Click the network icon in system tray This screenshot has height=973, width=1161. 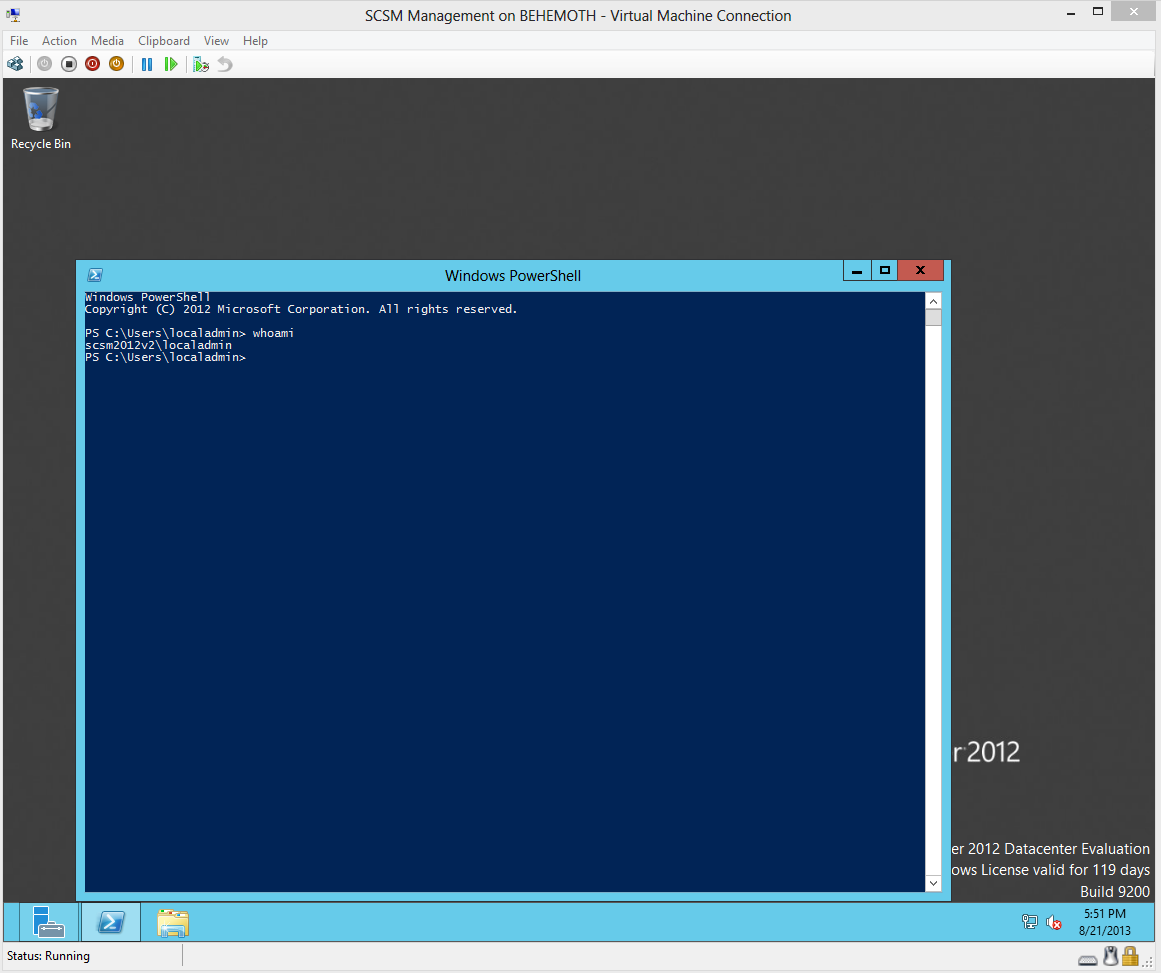coord(1029,922)
